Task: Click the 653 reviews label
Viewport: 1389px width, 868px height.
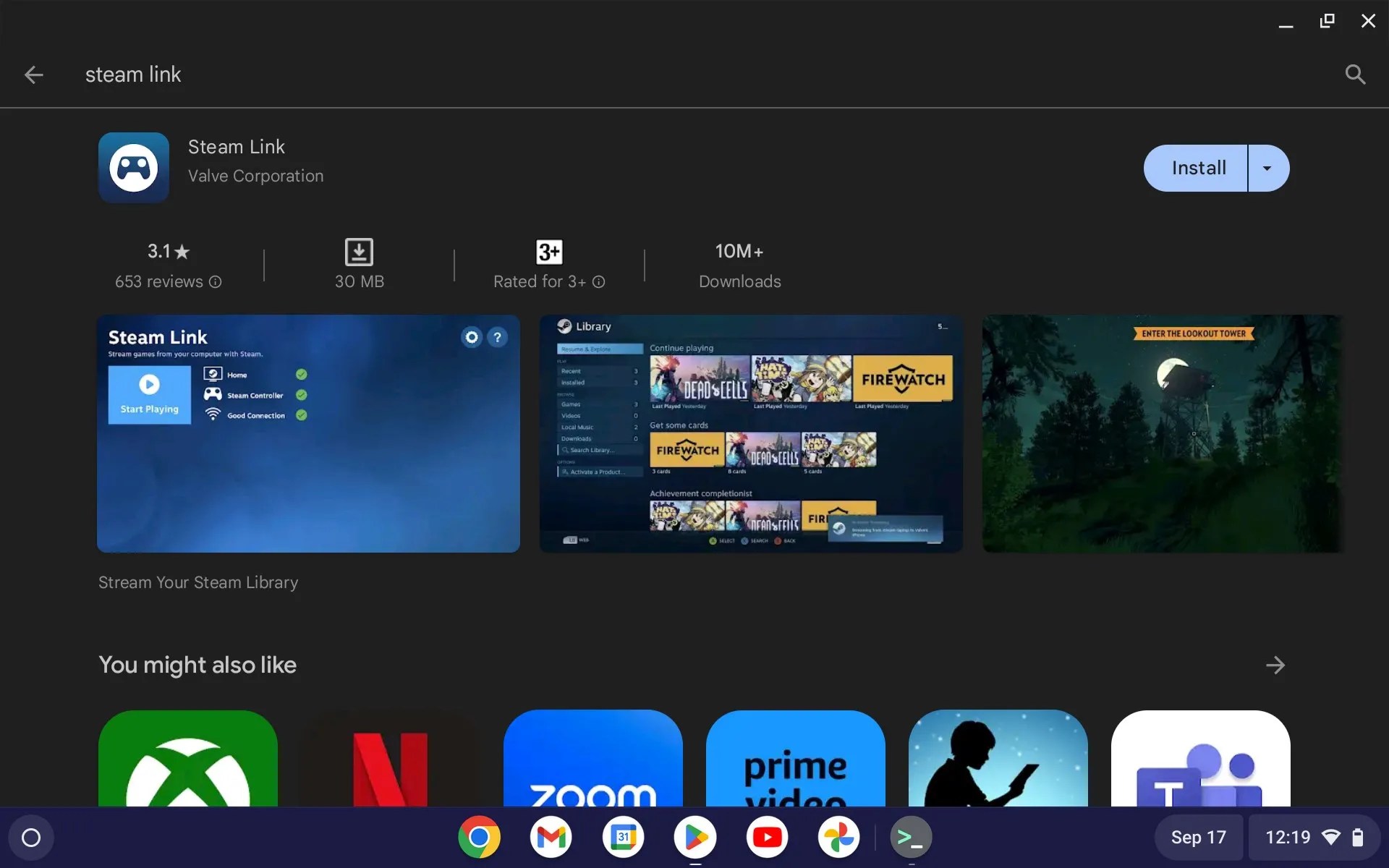Action: coord(159,281)
